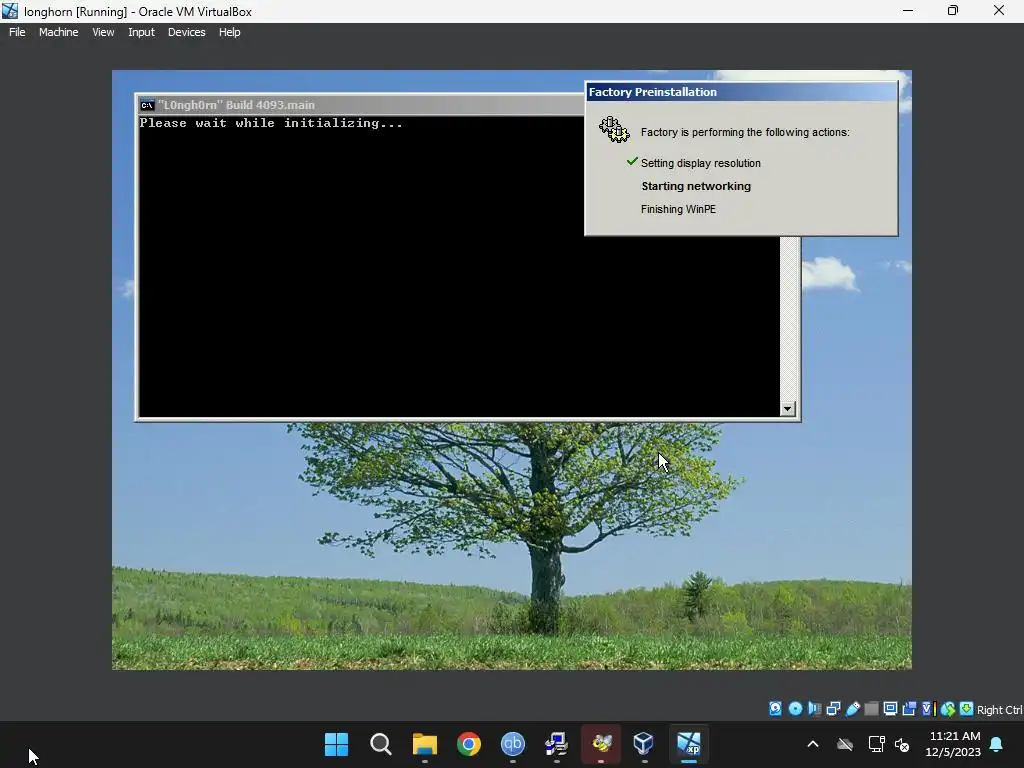This screenshot has height=768, width=1024.
Task: Click the gray shared folders indicator
Action: click(x=871, y=709)
